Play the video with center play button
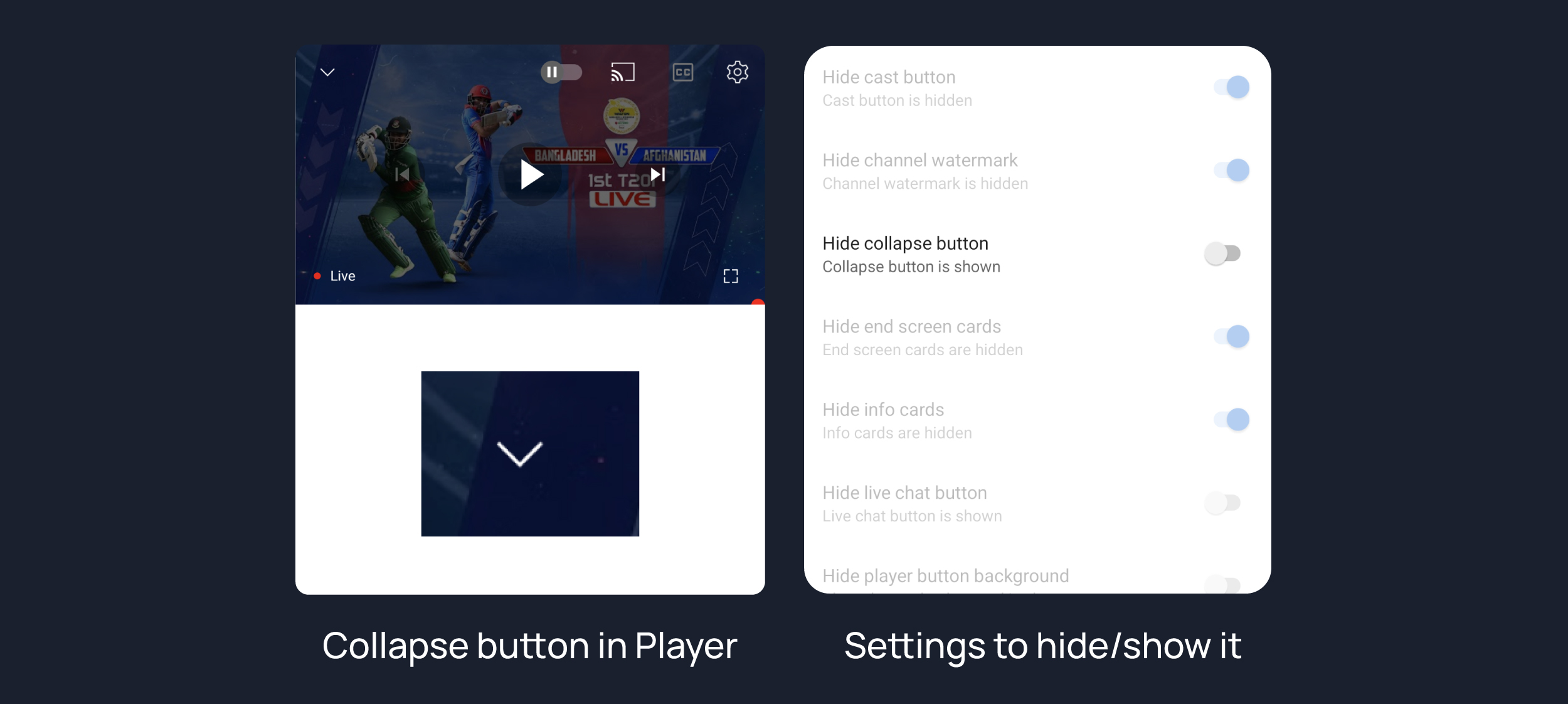Screen dimensions: 1568x704 pyautogui.click(x=531, y=174)
